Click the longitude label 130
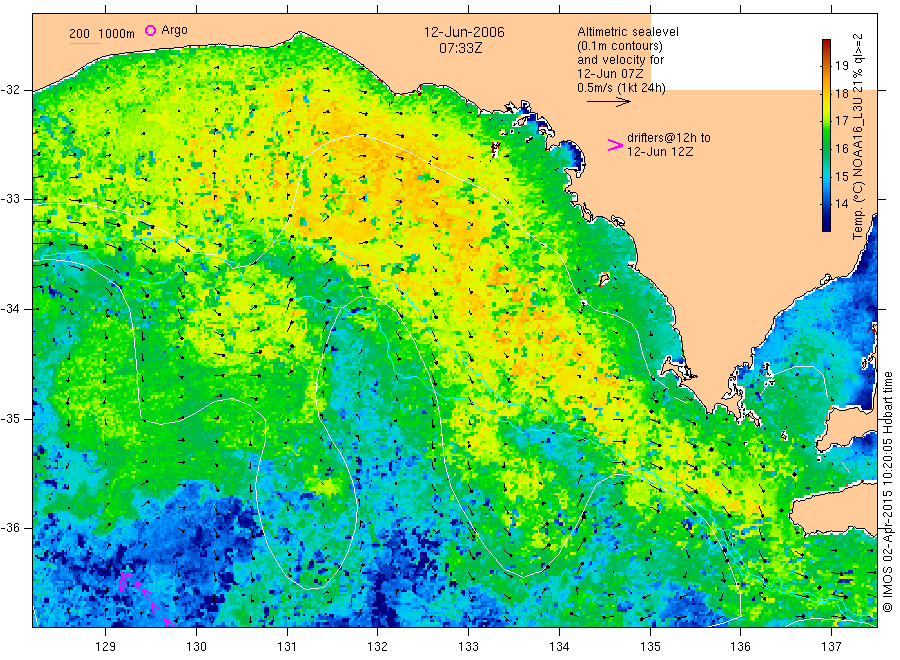The width and height of the screenshot is (900, 660). pos(196,647)
